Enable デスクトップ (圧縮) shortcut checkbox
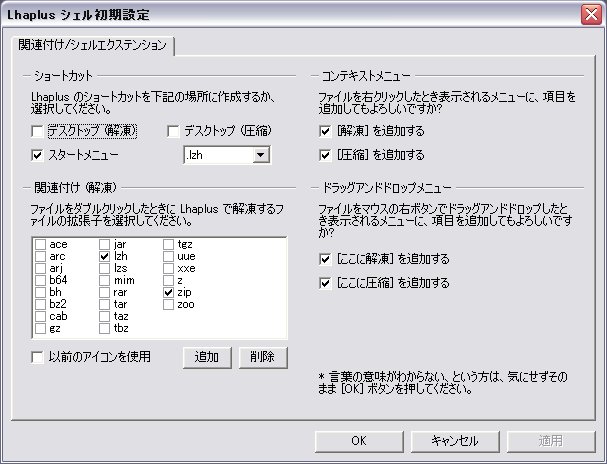The height and width of the screenshot is (464, 607). point(173,132)
